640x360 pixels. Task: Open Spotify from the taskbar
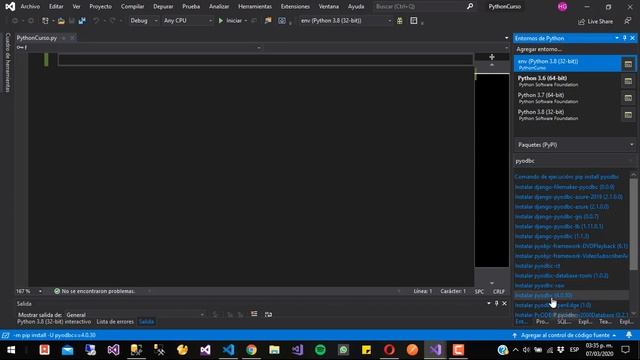click(x=320, y=350)
